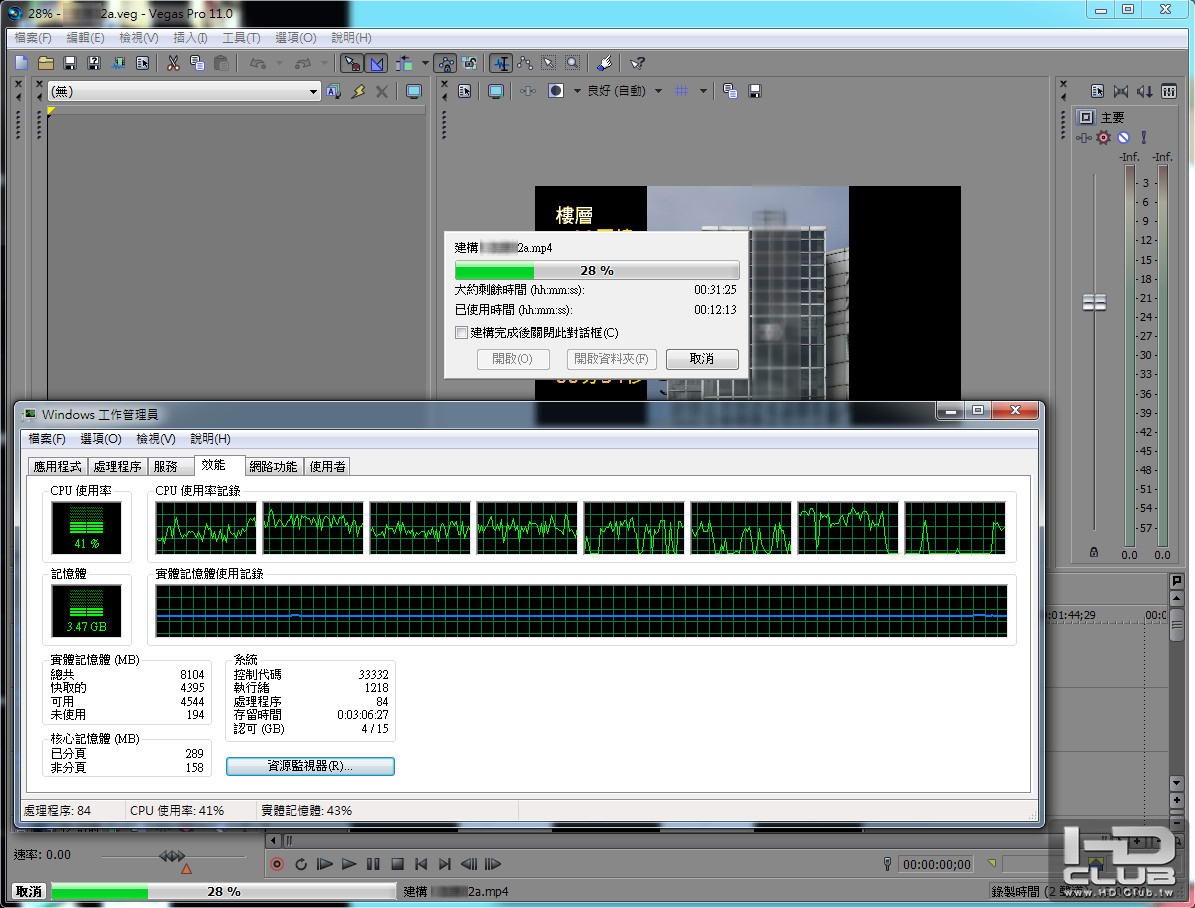
Task: Click the Stop button in transport bar
Action: 397,864
